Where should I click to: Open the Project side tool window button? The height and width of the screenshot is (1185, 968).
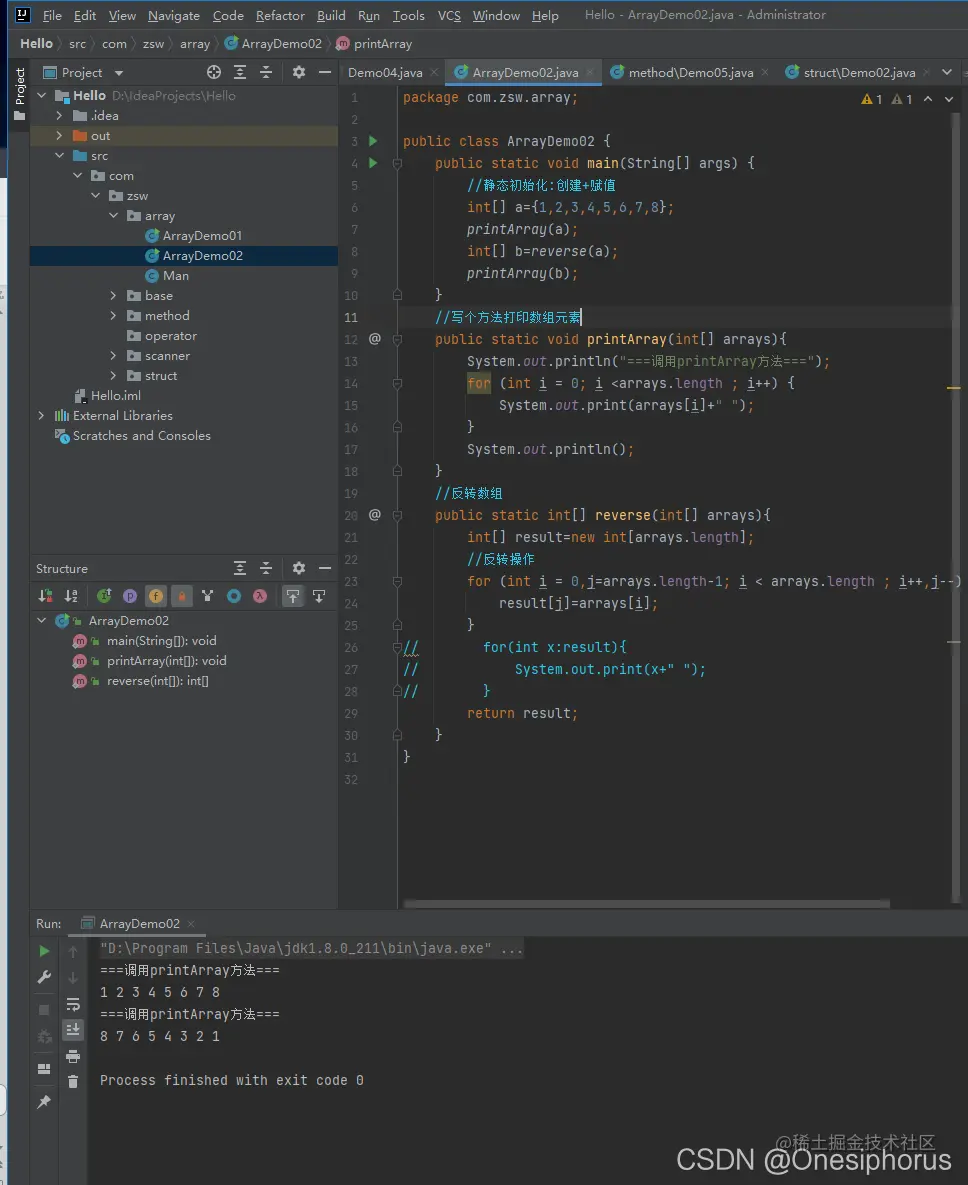tap(20, 94)
